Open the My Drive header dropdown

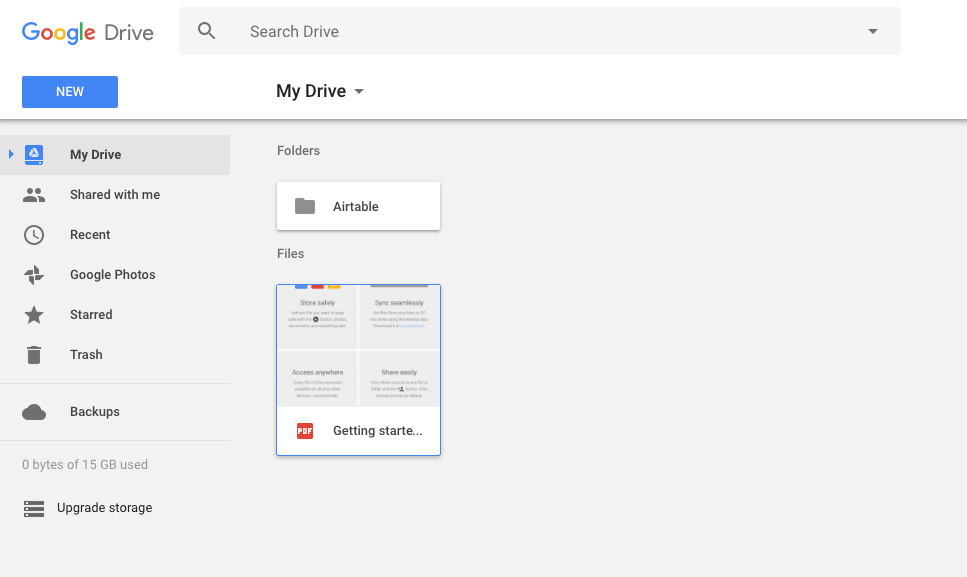(x=320, y=91)
